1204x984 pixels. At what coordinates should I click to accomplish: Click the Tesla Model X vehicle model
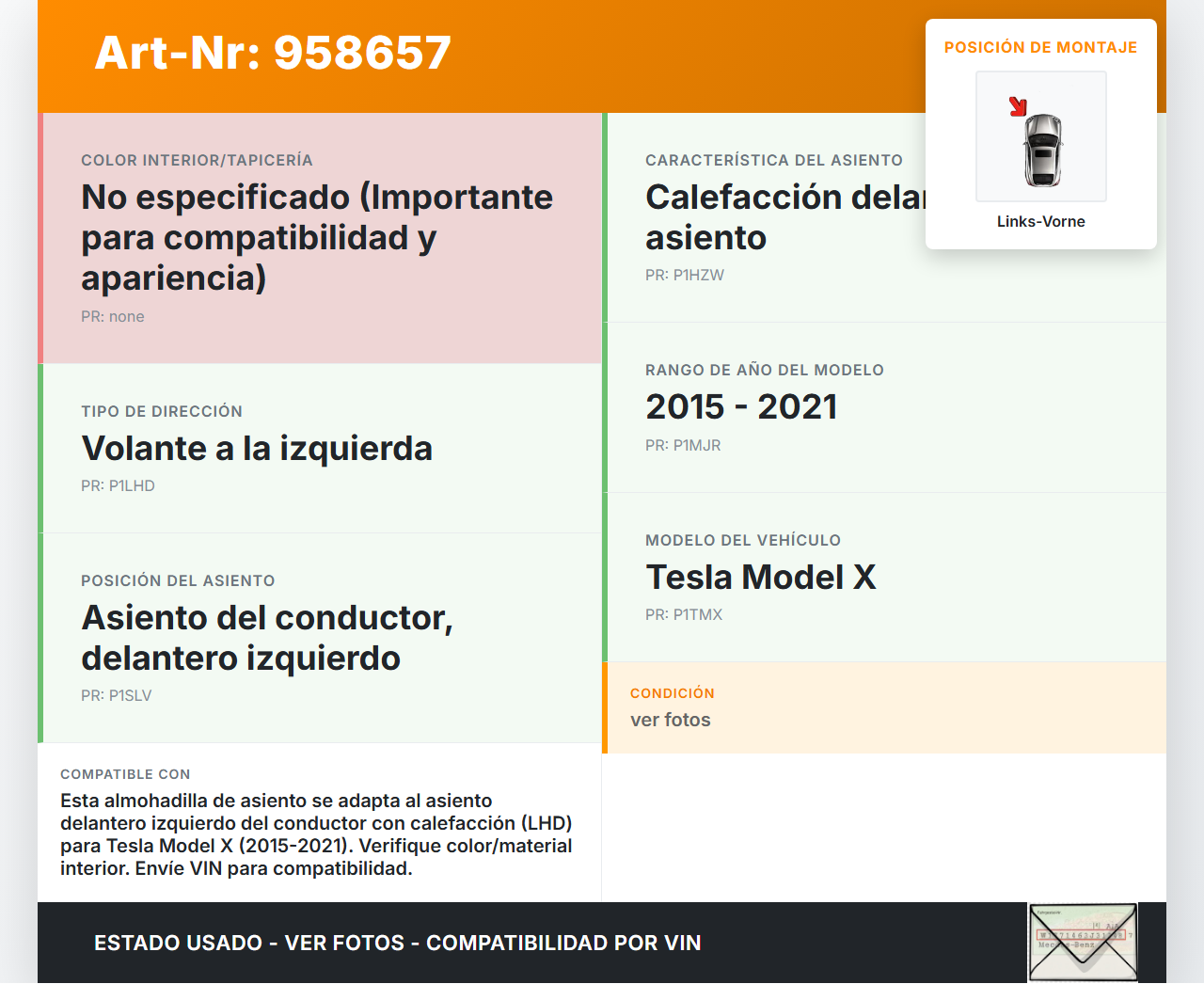point(760,577)
